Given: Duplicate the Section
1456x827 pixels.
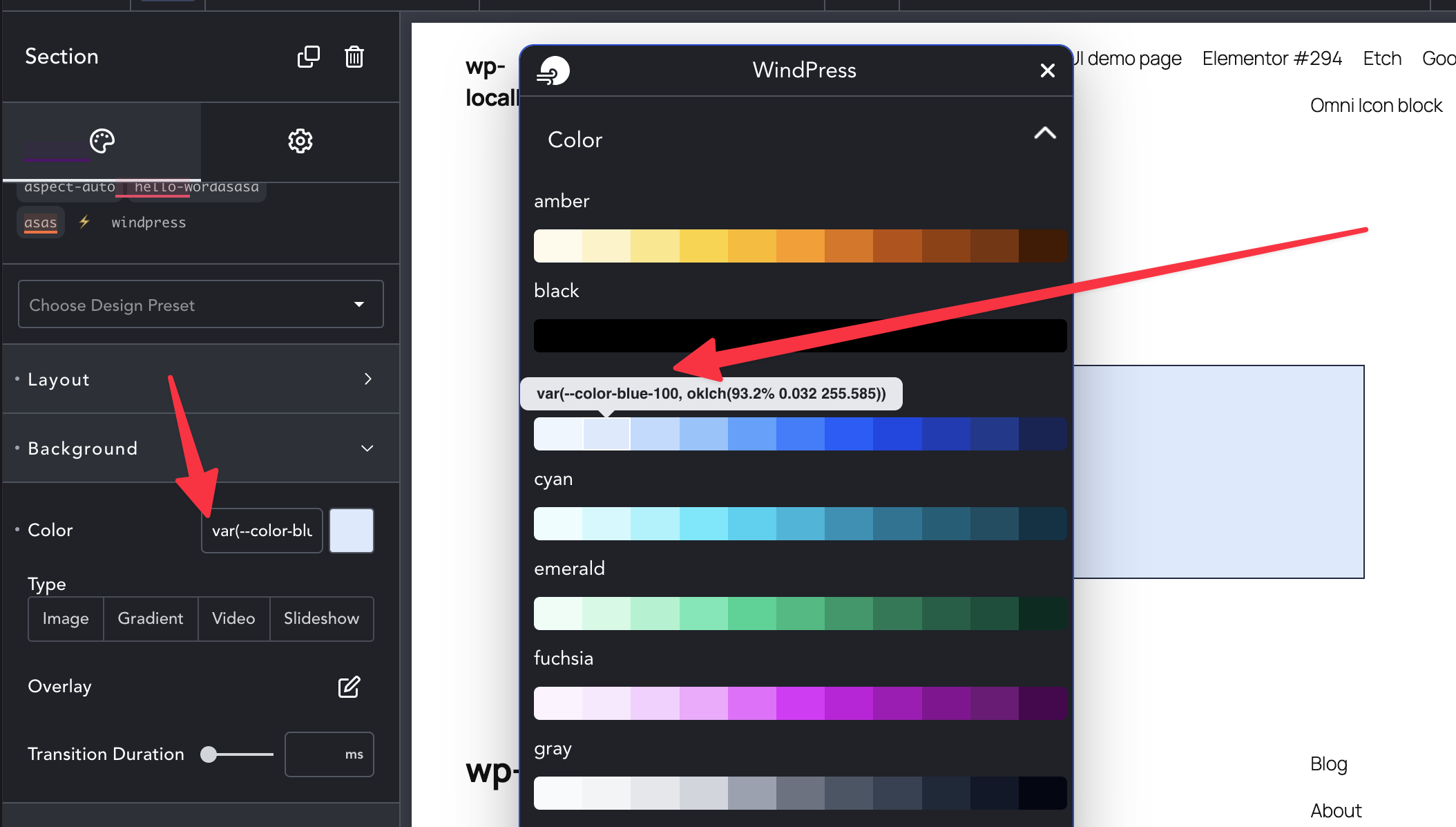Looking at the screenshot, I should pyautogui.click(x=309, y=57).
